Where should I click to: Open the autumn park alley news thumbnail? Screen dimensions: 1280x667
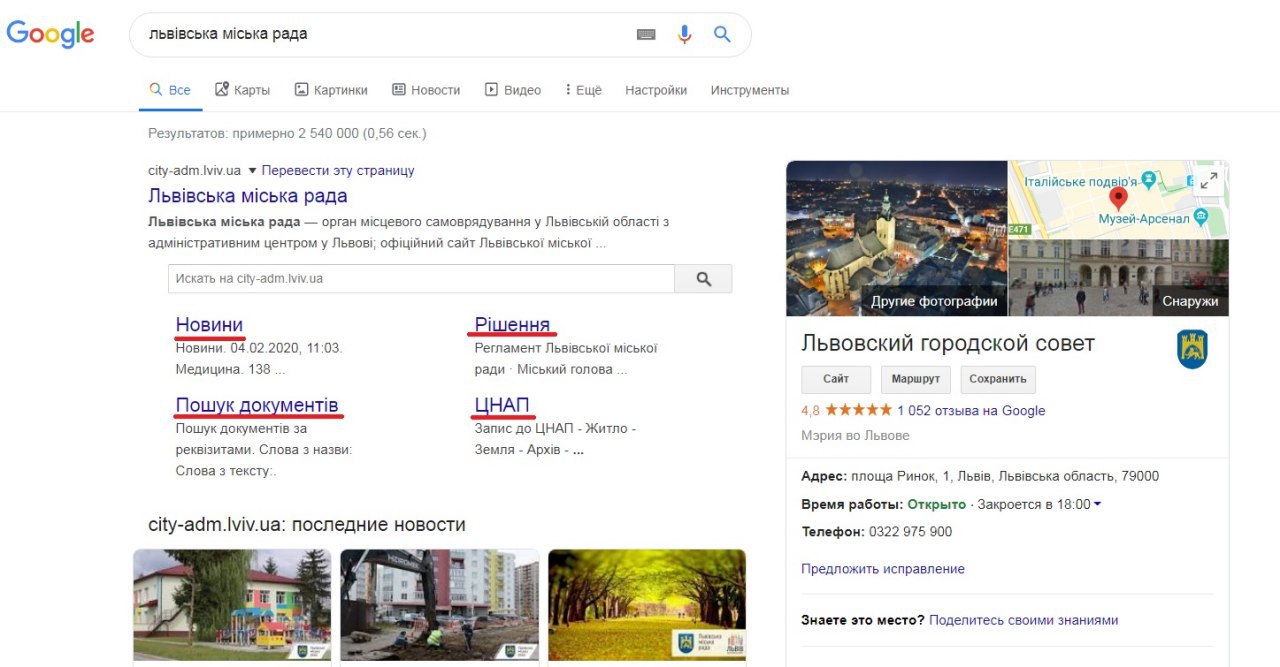tap(647, 605)
